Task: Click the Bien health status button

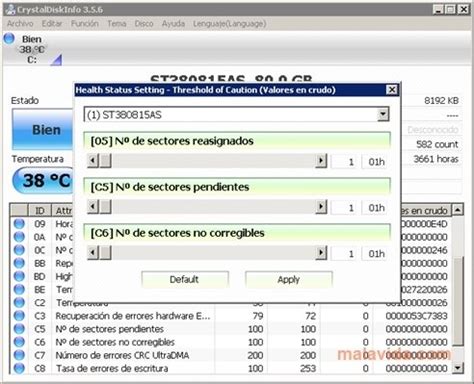Action: 43,129
